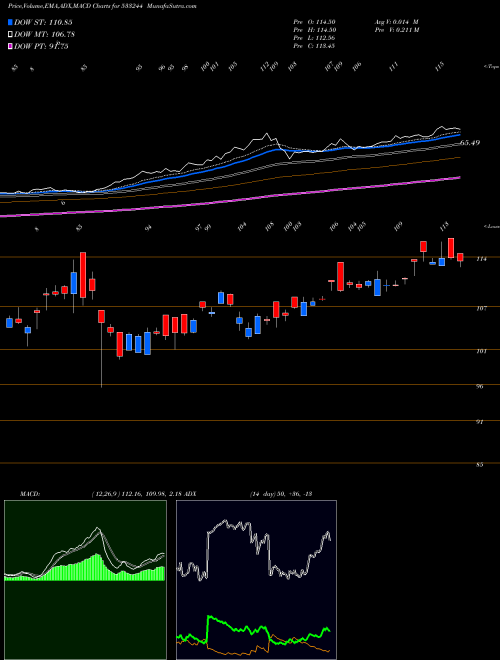
Task: Click the 85 price axis label
Action: coord(481,465)
